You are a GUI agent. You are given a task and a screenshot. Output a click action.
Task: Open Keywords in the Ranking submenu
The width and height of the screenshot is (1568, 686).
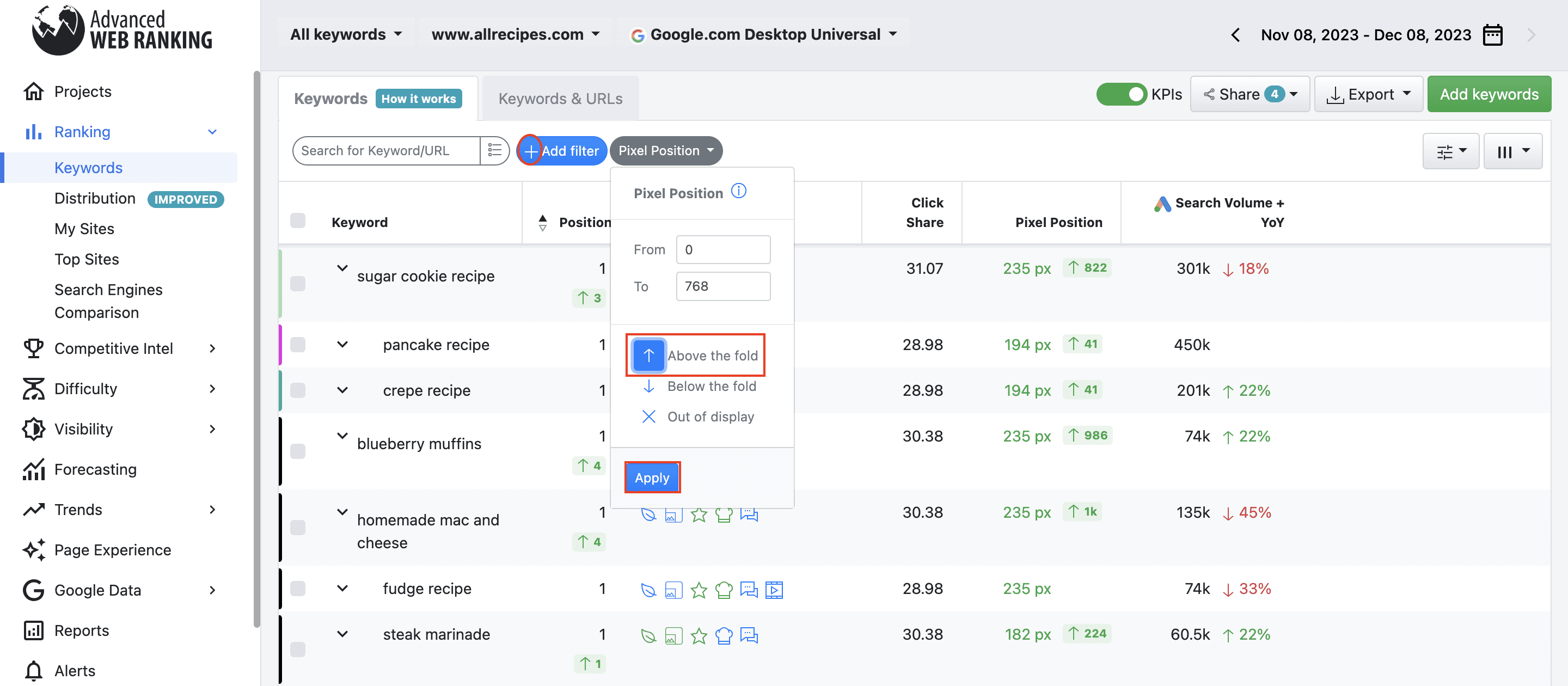pos(88,167)
